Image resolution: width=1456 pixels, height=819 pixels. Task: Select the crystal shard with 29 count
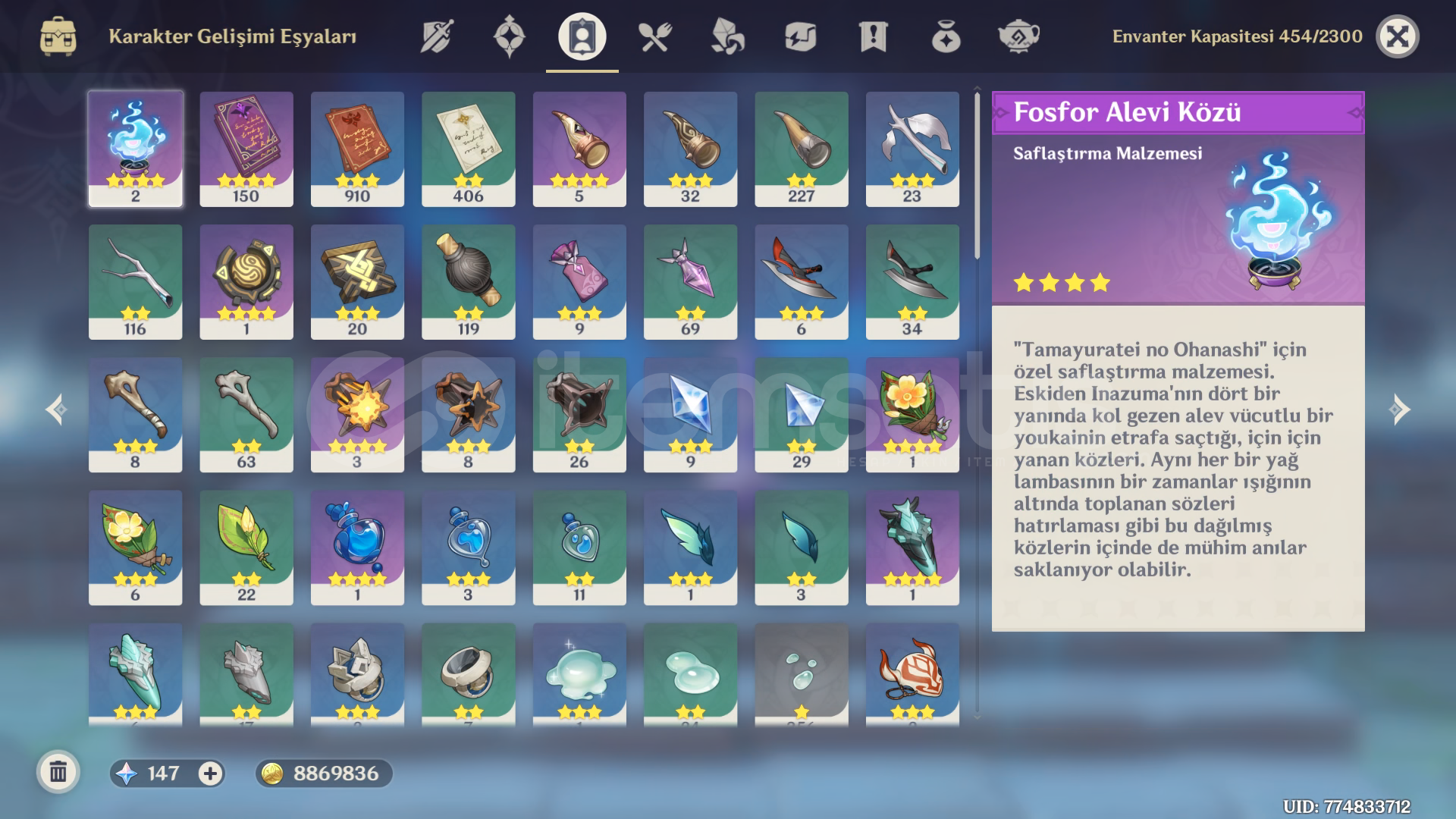point(802,415)
